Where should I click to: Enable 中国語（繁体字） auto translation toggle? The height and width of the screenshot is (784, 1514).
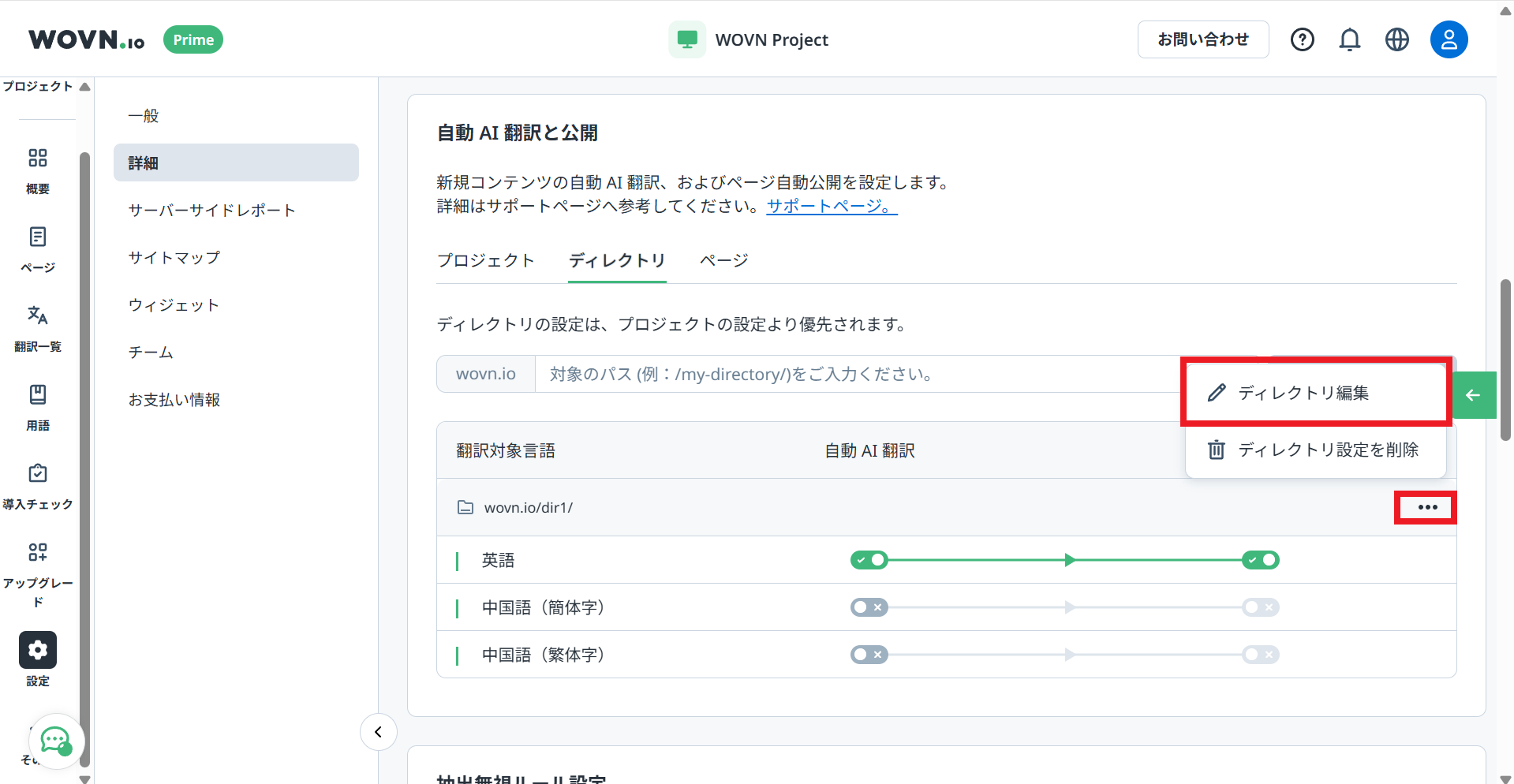[x=869, y=655]
